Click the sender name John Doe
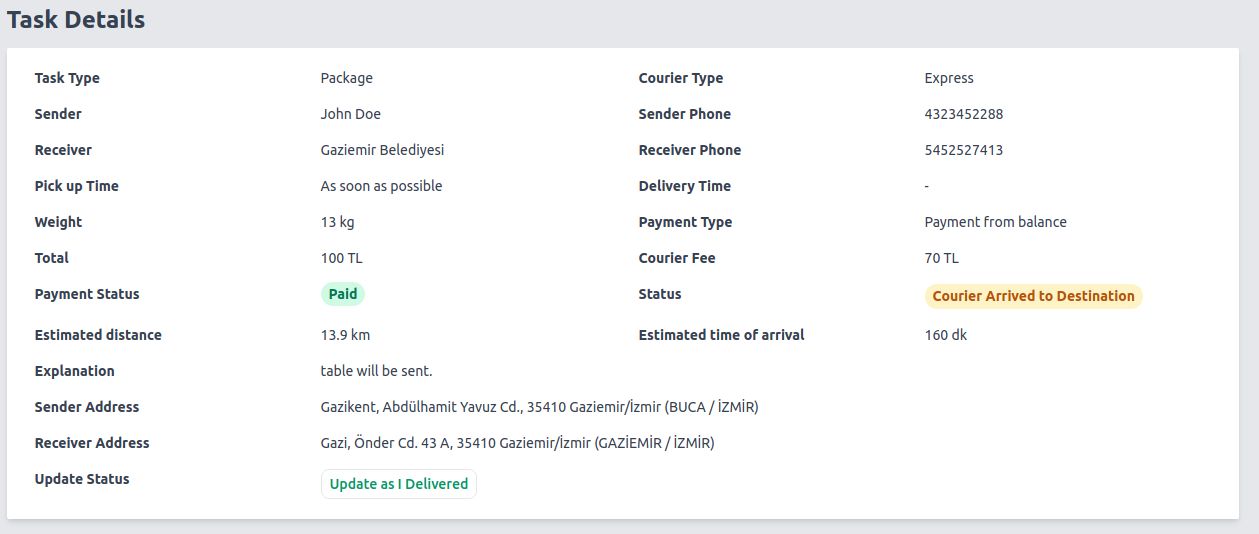The height and width of the screenshot is (534, 1259). point(350,114)
